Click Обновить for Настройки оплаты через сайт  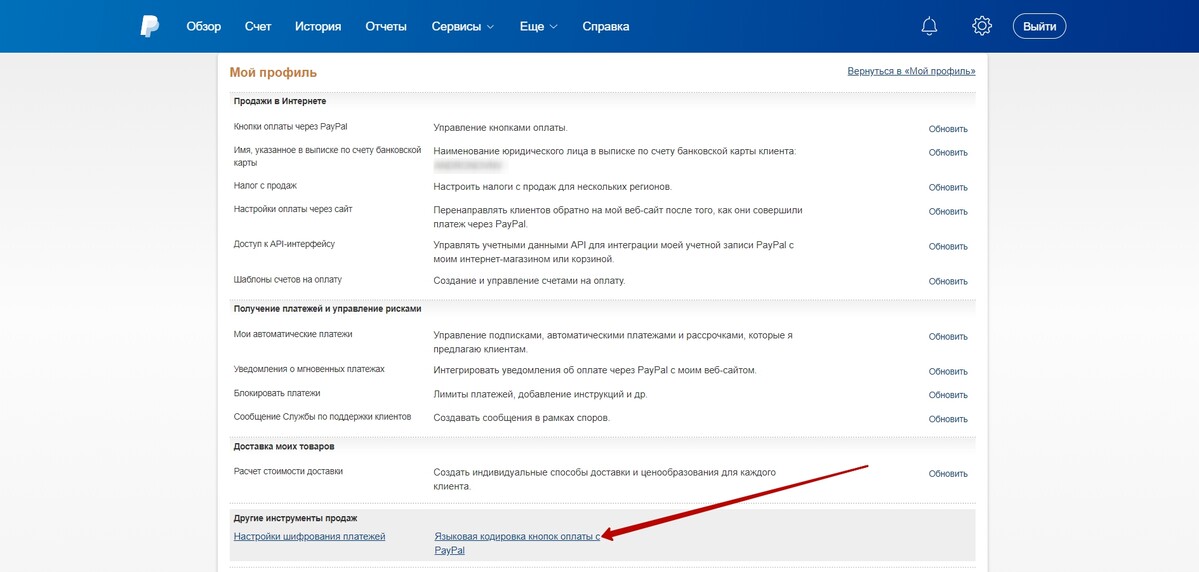pos(948,211)
